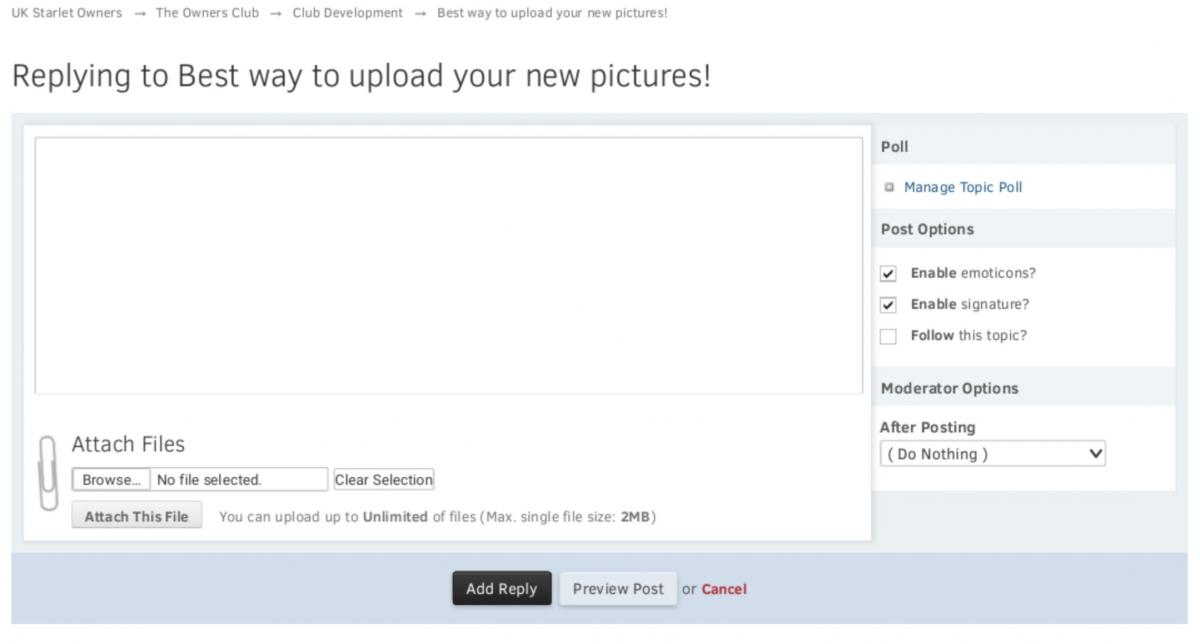Uncheck the Enable signature checkbox
The image size is (1200, 644).
(888, 305)
